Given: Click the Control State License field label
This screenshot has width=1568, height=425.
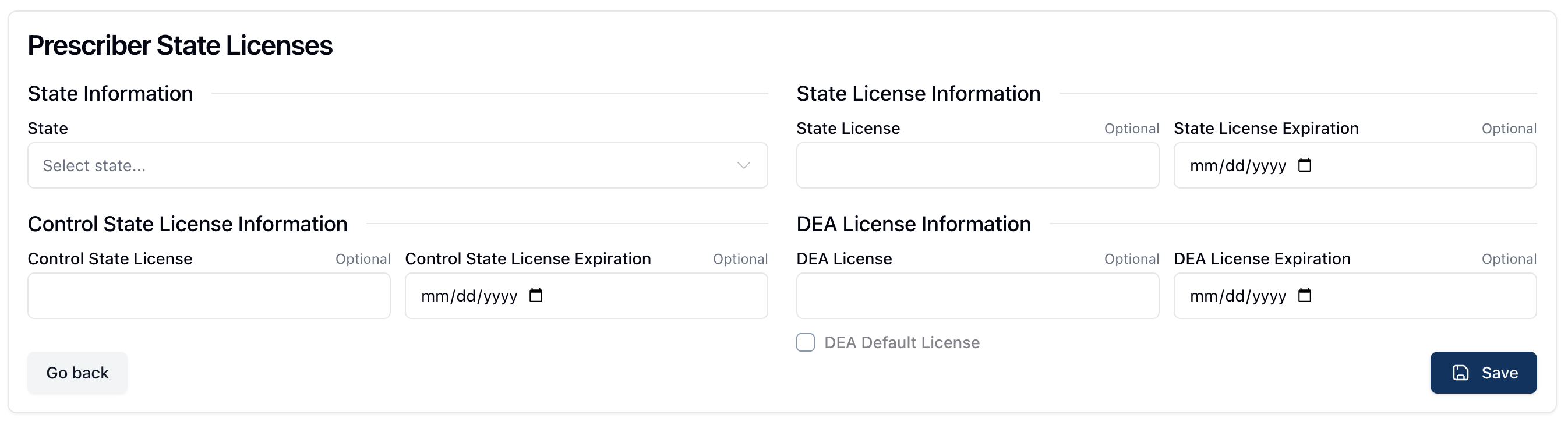Looking at the screenshot, I should [110, 258].
